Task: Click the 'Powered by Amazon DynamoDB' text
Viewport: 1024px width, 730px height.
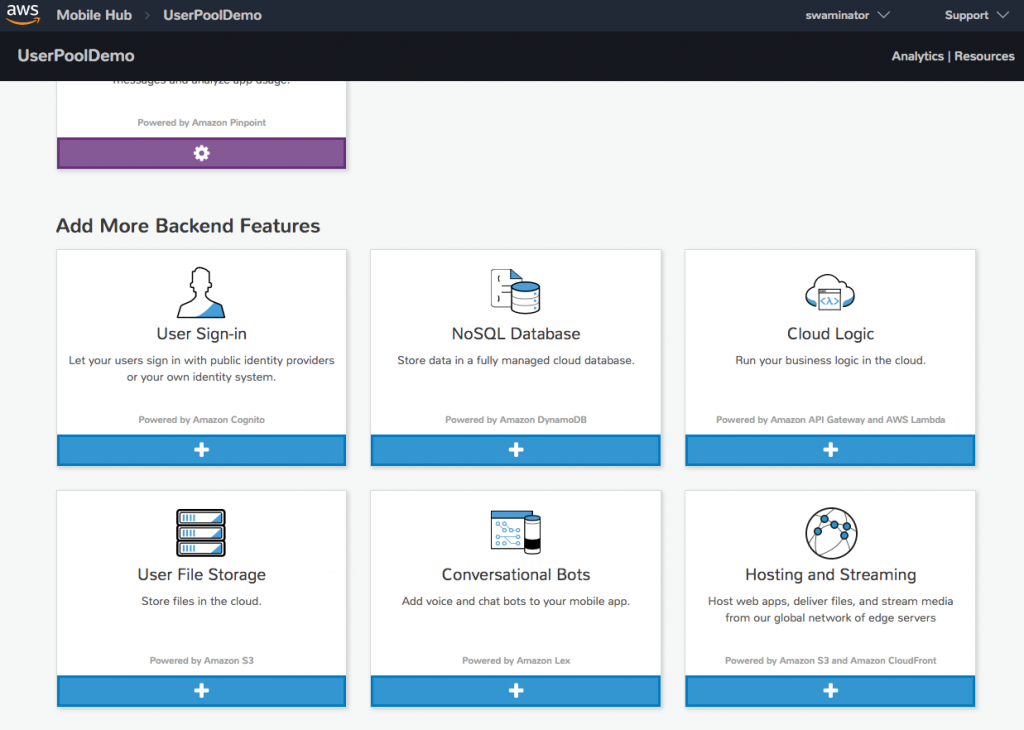Action: [x=516, y=420]
